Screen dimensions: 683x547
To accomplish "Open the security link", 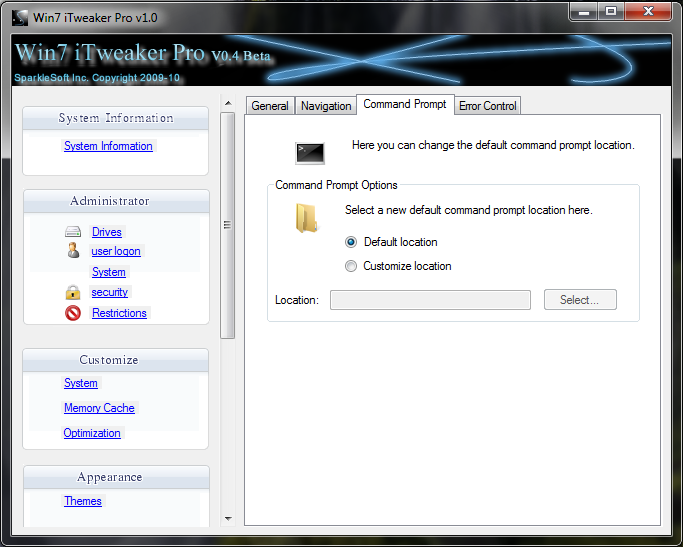I will tap(109, 292).
